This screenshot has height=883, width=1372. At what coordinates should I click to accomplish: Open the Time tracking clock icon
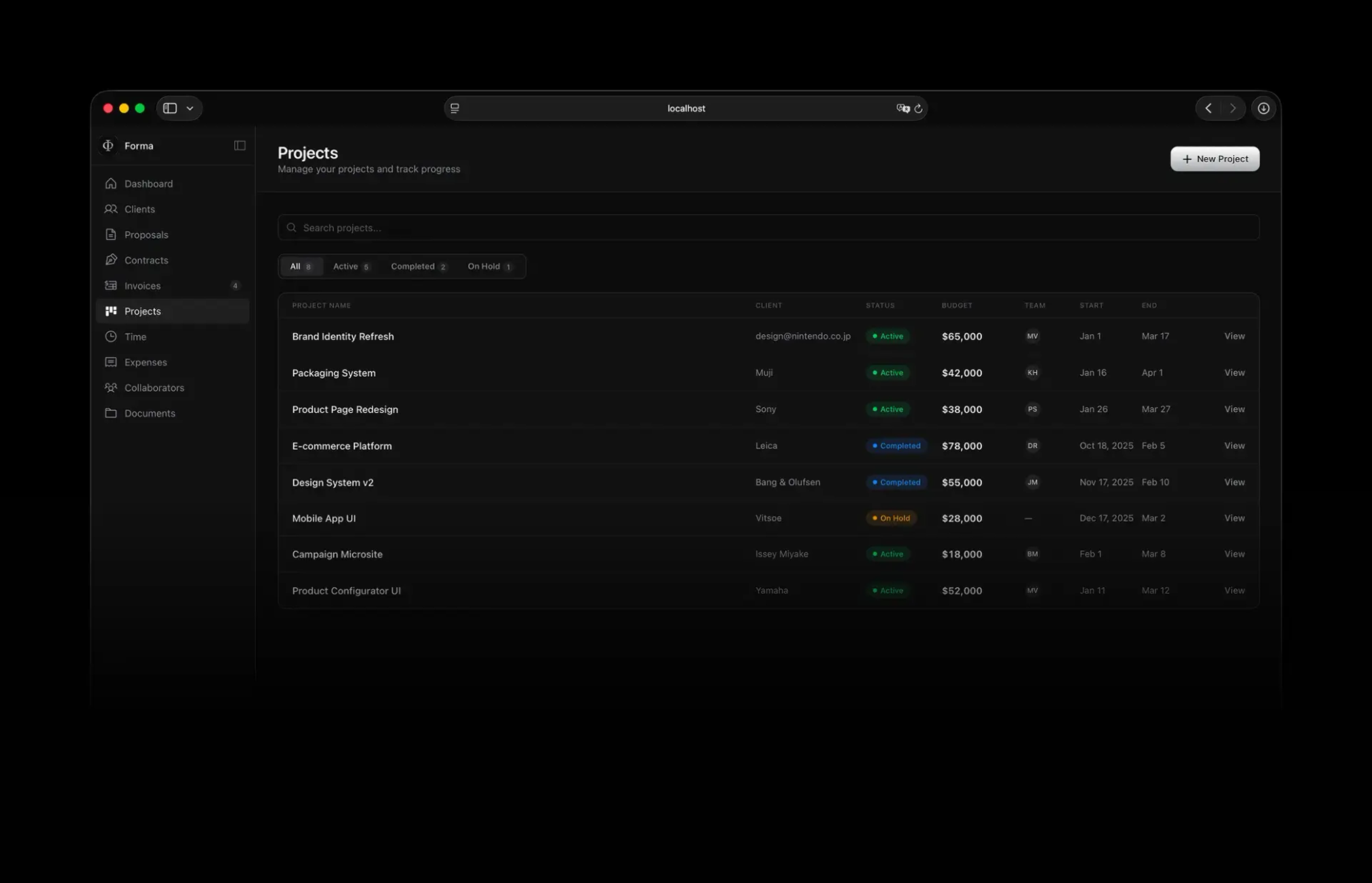[x=111, y=337]
